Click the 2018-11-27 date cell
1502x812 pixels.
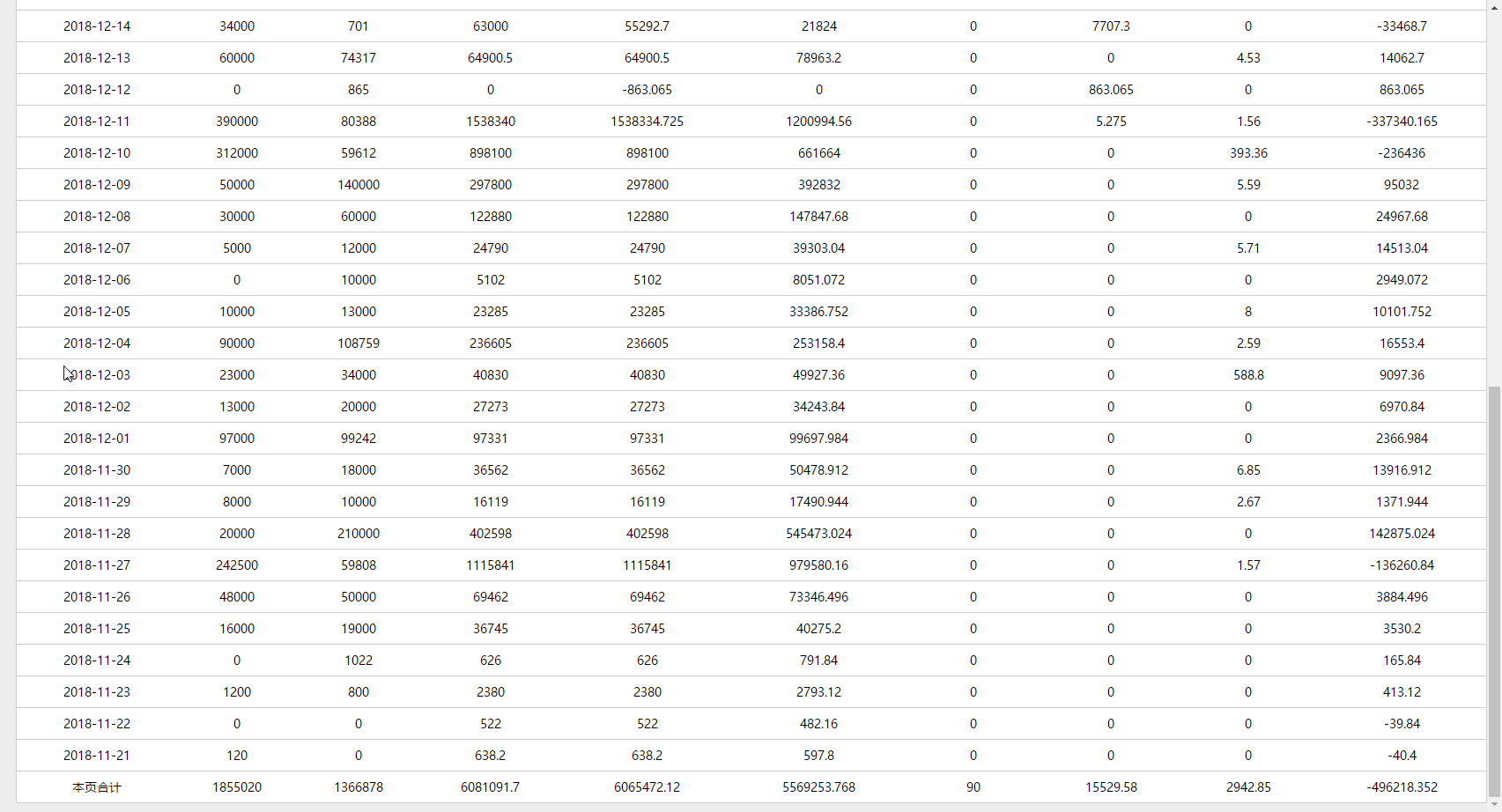click(x=97, y=565)
